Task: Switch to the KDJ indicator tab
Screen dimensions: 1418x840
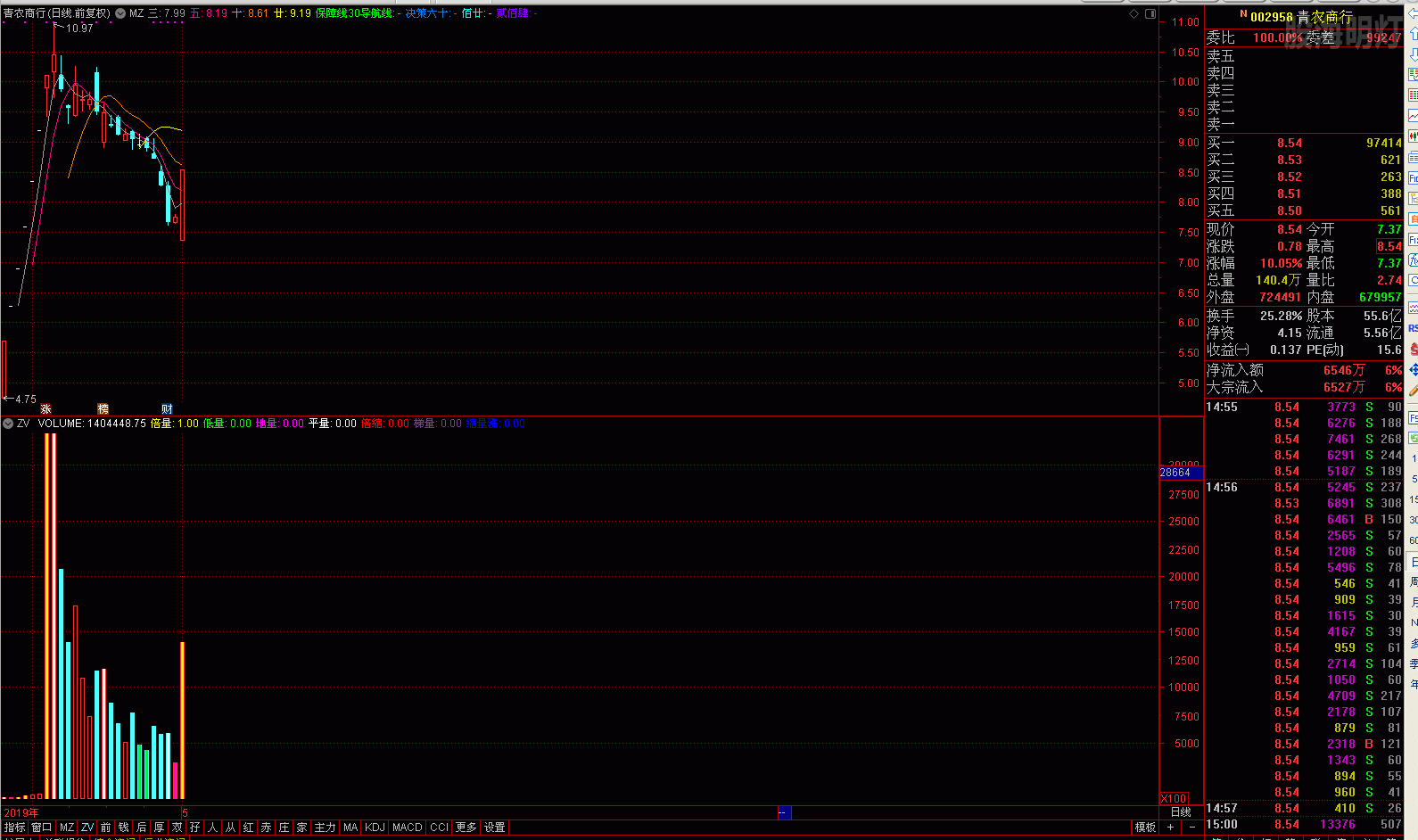Action: 375,828
